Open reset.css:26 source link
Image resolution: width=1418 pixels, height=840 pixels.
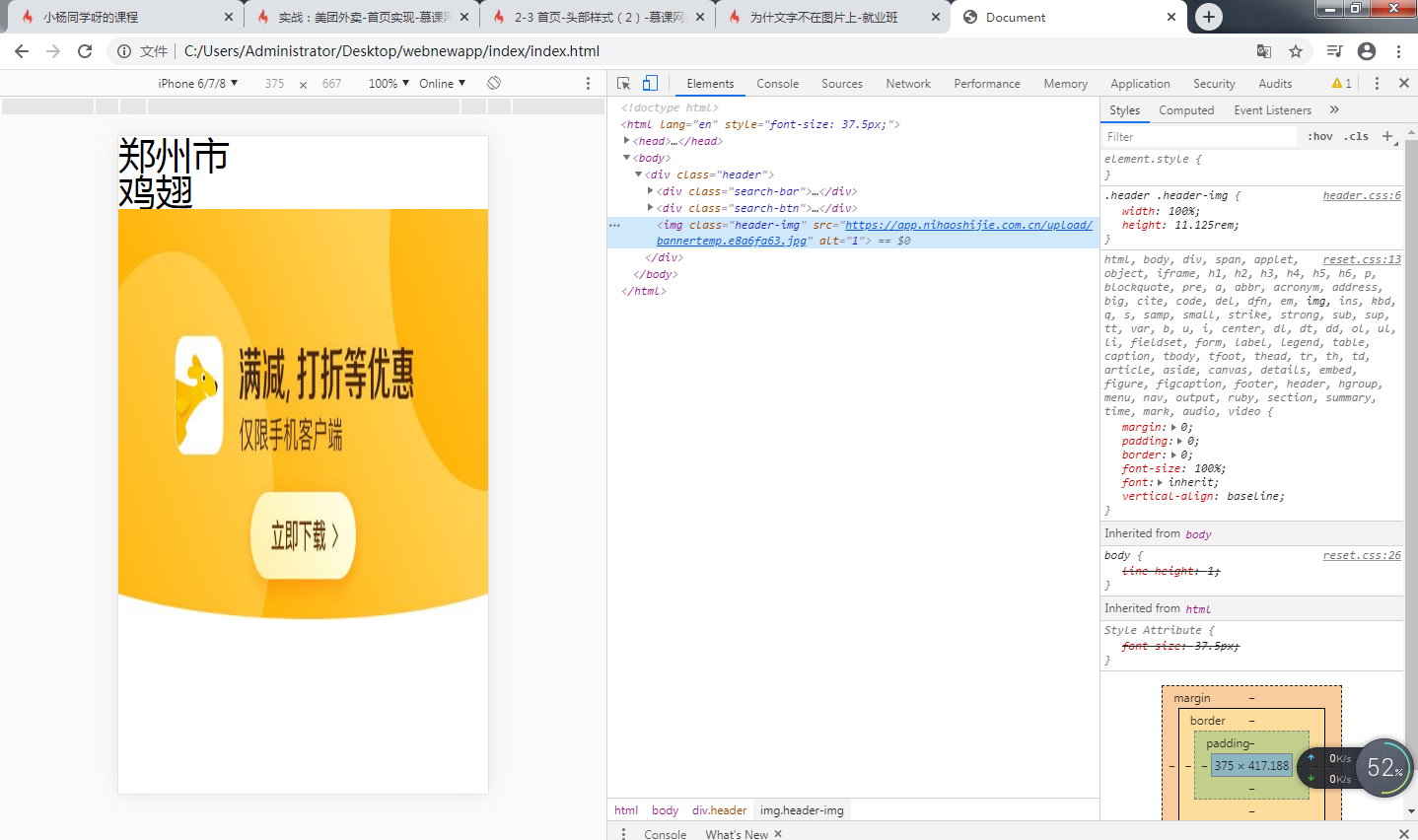(1362, 555)
